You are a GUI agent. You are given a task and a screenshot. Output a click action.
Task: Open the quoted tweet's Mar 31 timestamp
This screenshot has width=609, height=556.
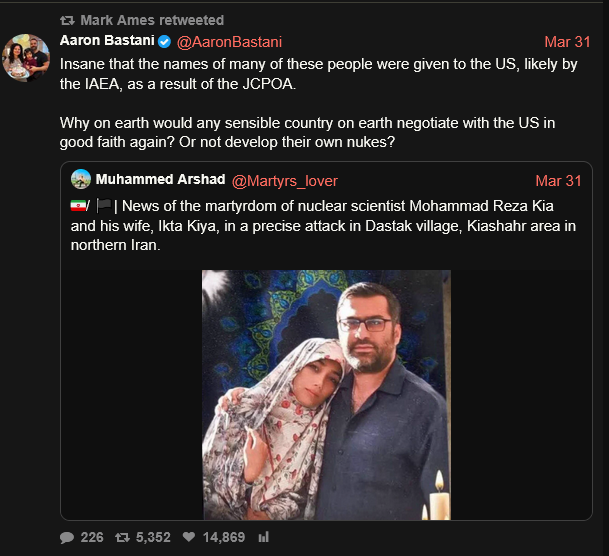pyautogui.click(x=558, y=181)
